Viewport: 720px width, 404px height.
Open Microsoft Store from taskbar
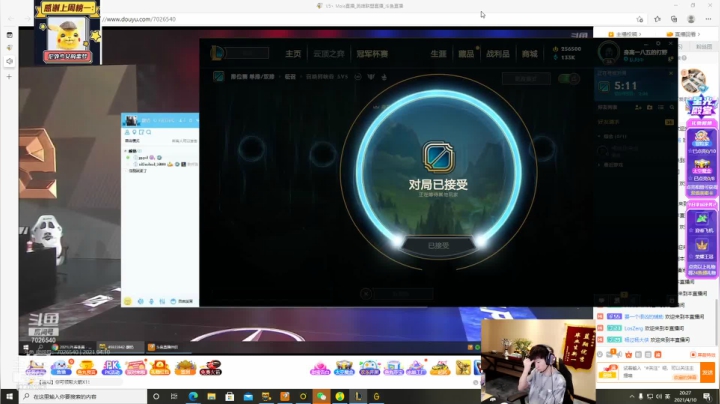(x=230, y=396)
